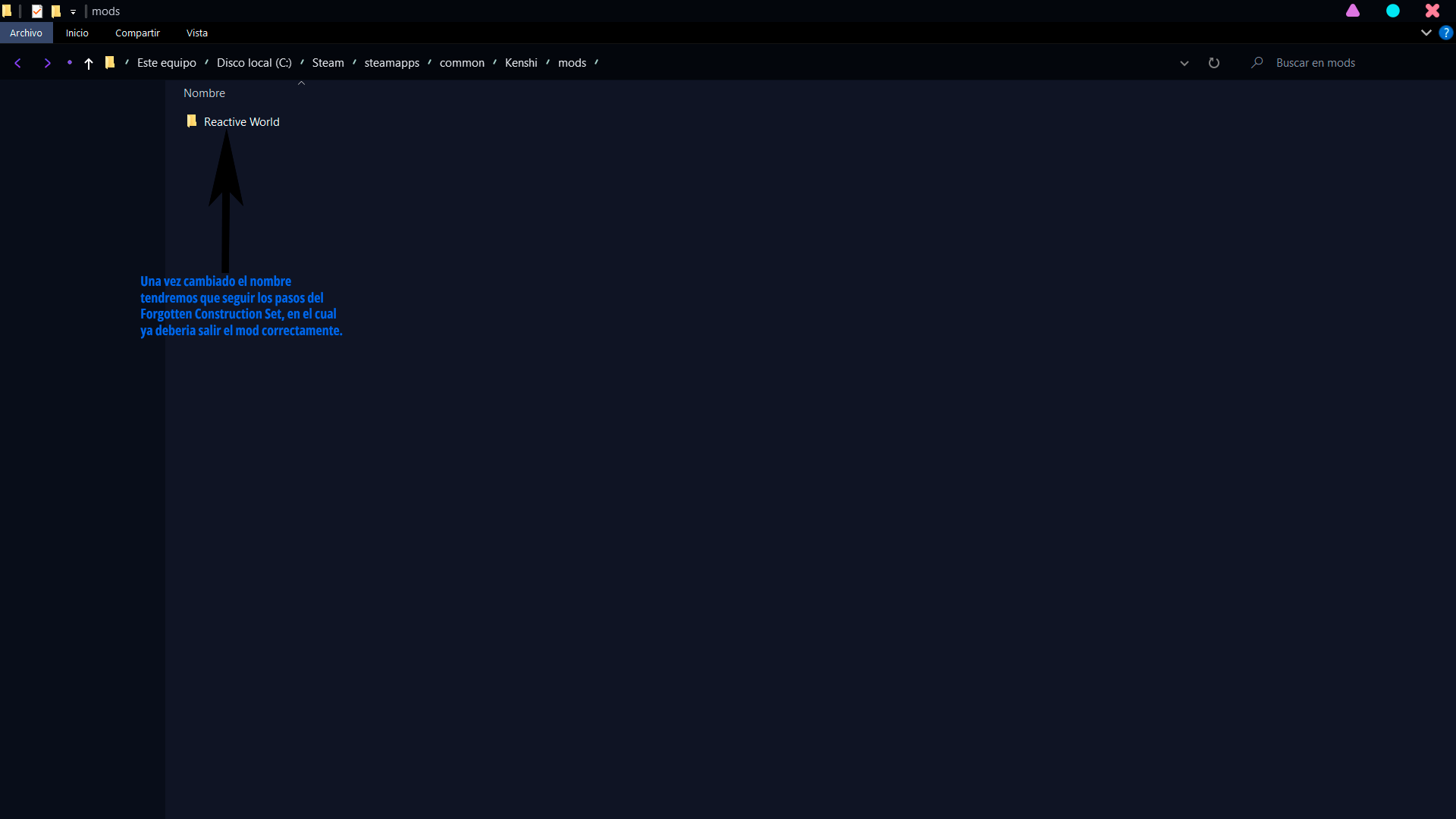Expand the ribbon with the chevron
Screen dimensions: 1456x819
click(1426, 33)
